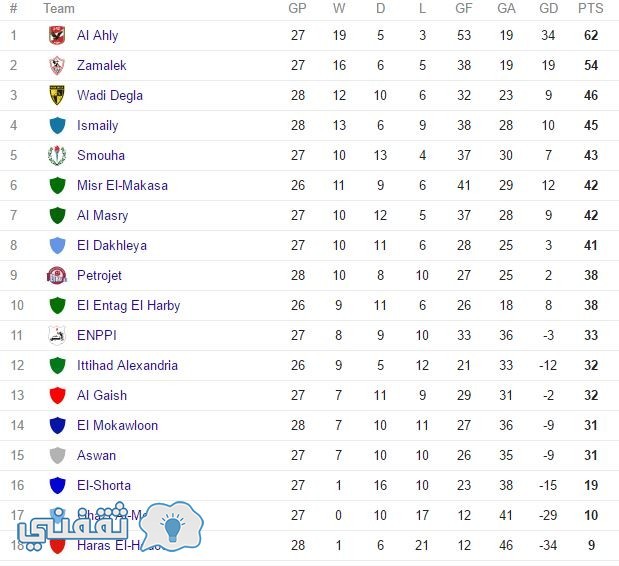Click the Wadi Degla yellow shield logo

point(57,95)
